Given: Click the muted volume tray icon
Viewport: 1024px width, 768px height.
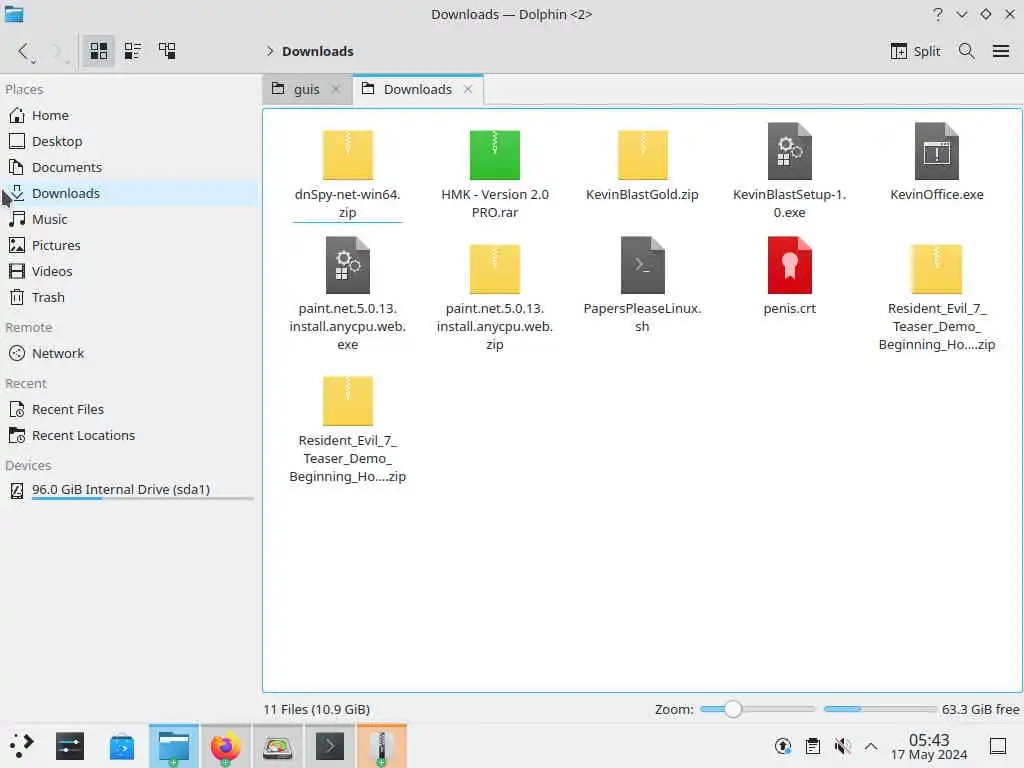Looking at the screenshot, I should (842, 746).
